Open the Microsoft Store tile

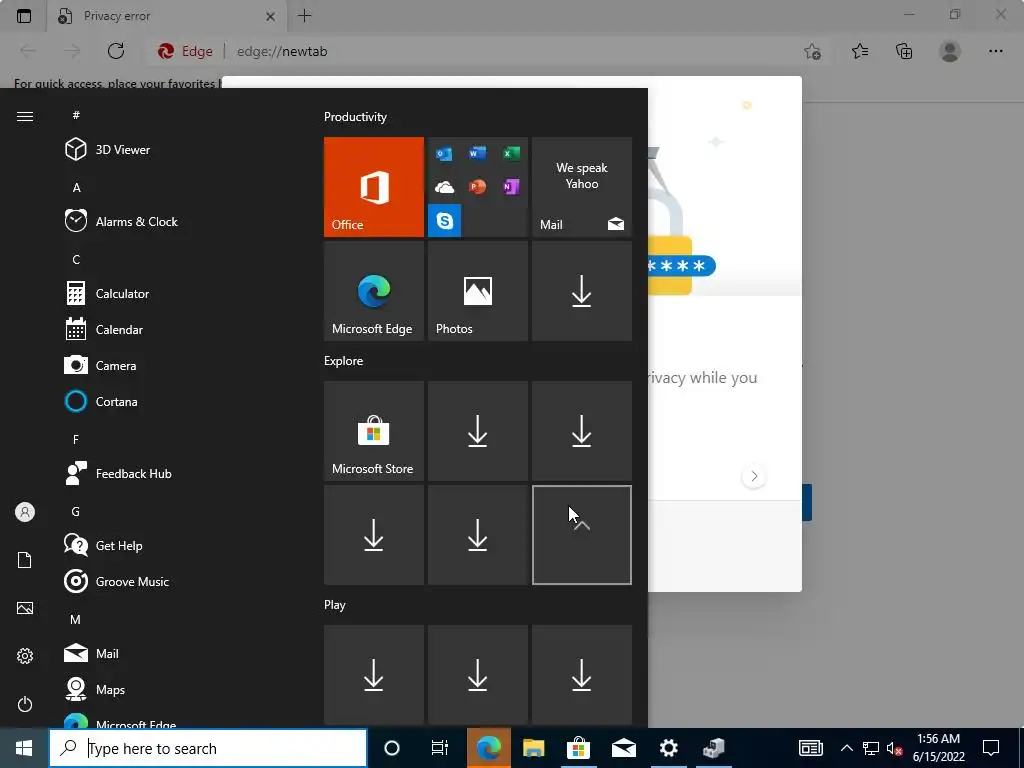[374, 431]
